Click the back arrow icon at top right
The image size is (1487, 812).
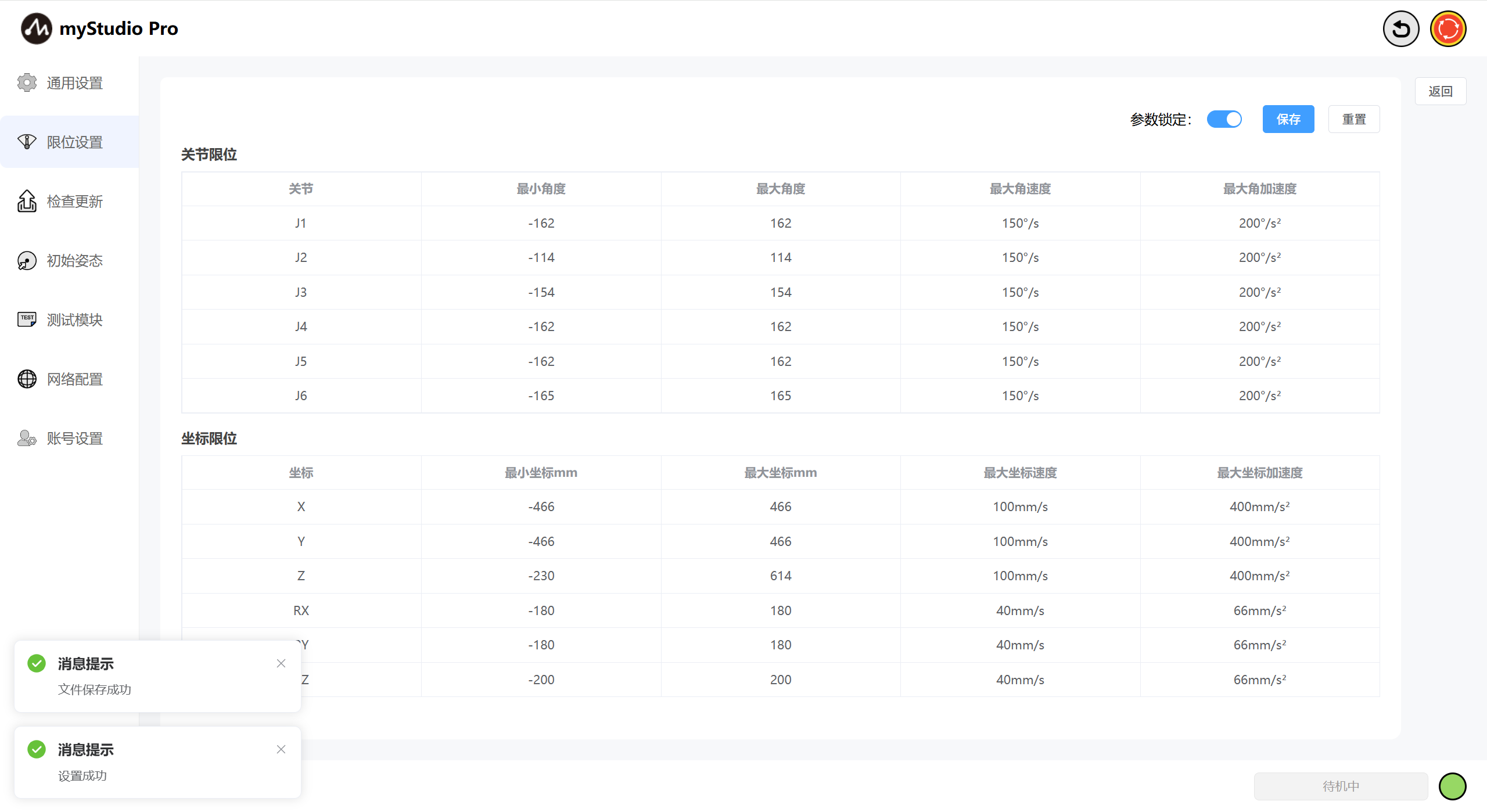(x=1400, y=28)
